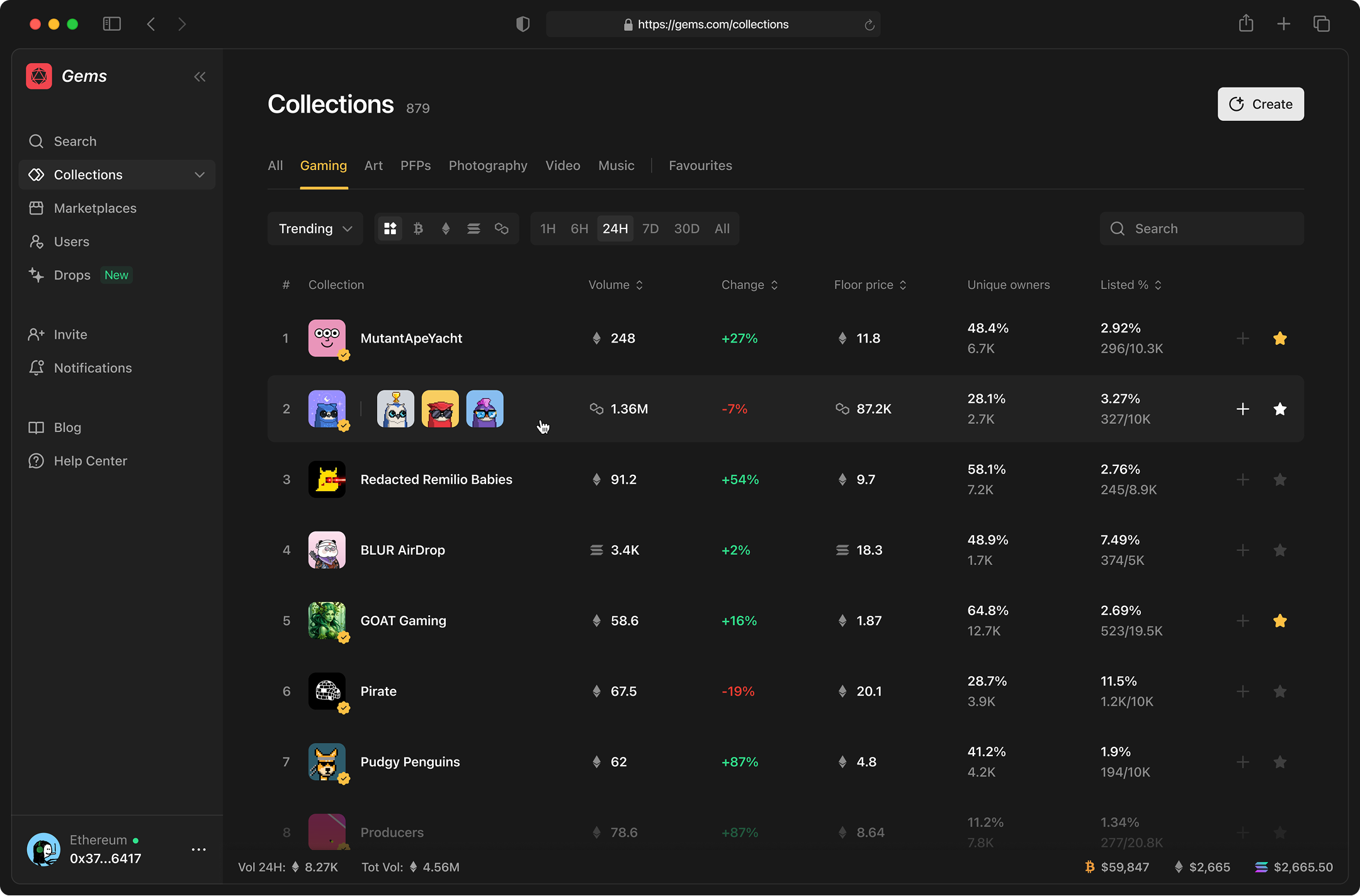The image size is (1360, 896).
Task: Open the Trending sort dropdown
Action: (x=315, y=229)
